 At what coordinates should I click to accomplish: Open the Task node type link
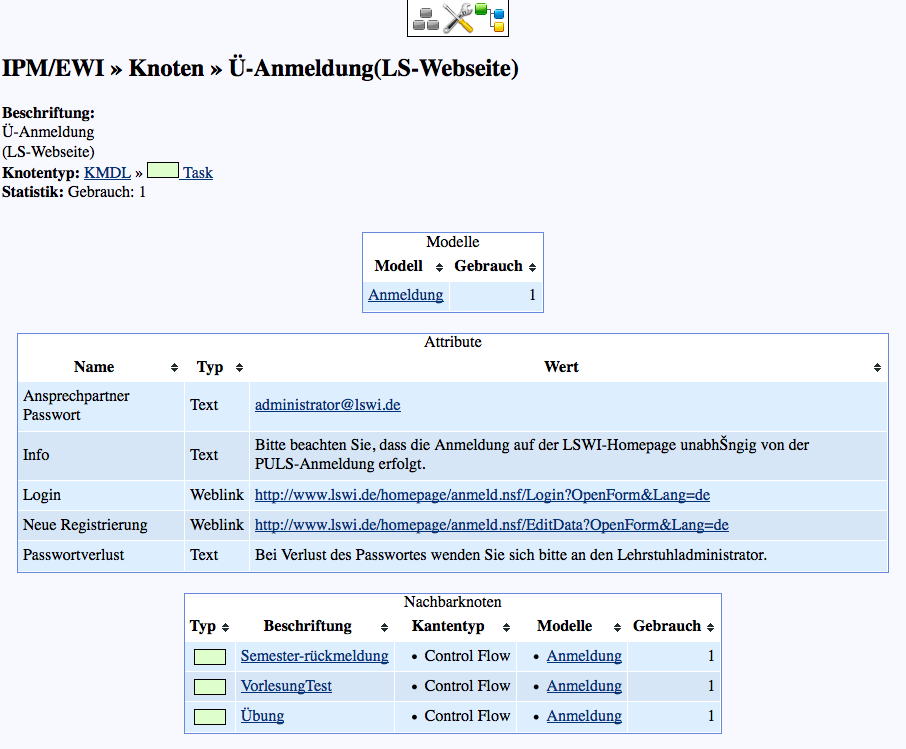tap(198, 173)
